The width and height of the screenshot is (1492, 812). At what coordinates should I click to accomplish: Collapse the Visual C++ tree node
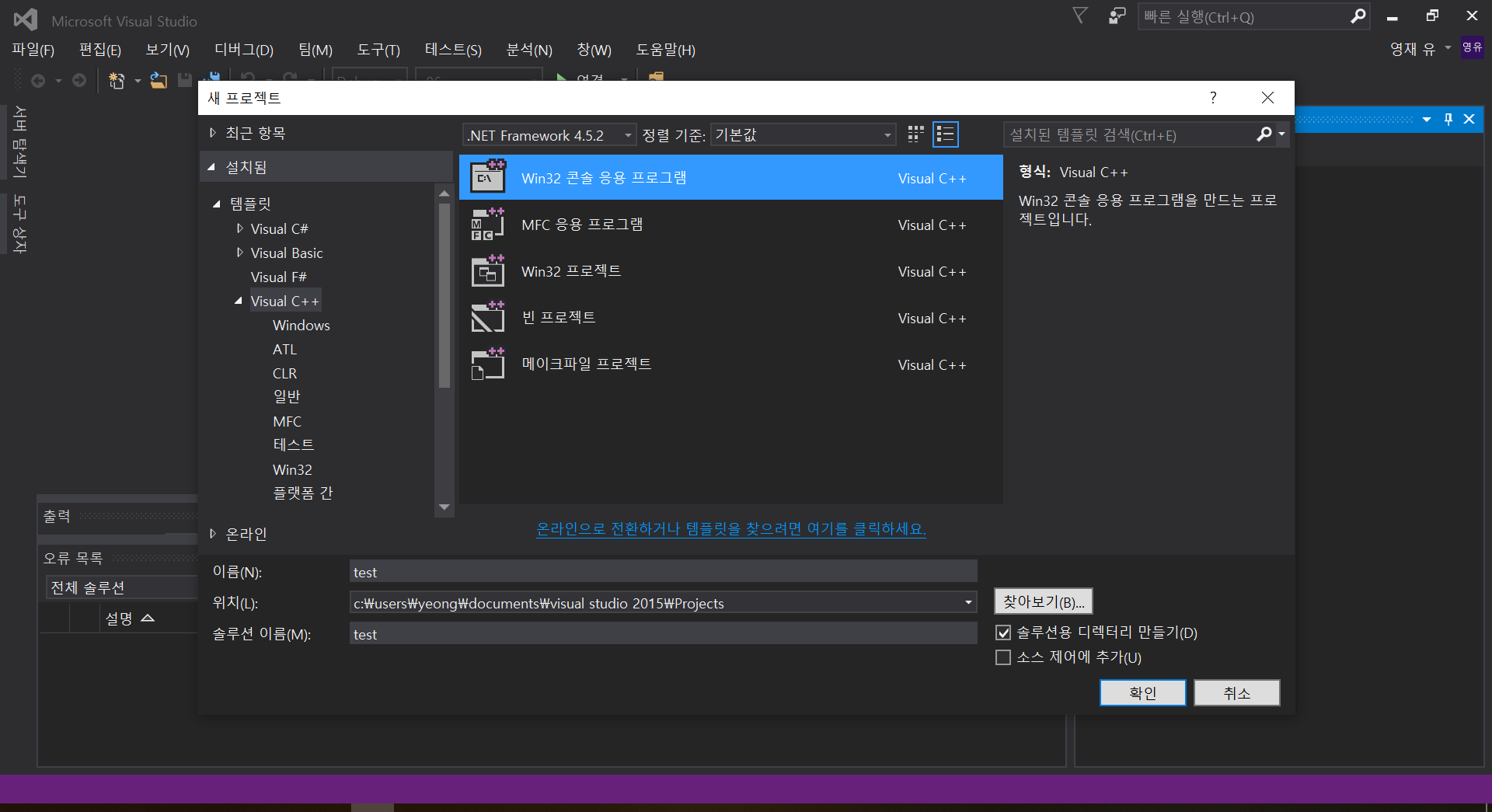[x=239, y=301]
